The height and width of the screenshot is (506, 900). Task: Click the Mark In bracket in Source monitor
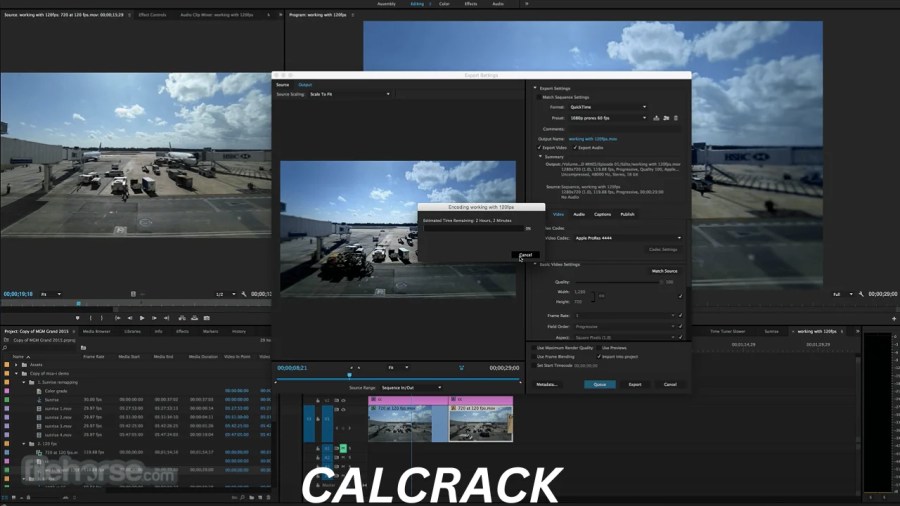click(91, 318)
